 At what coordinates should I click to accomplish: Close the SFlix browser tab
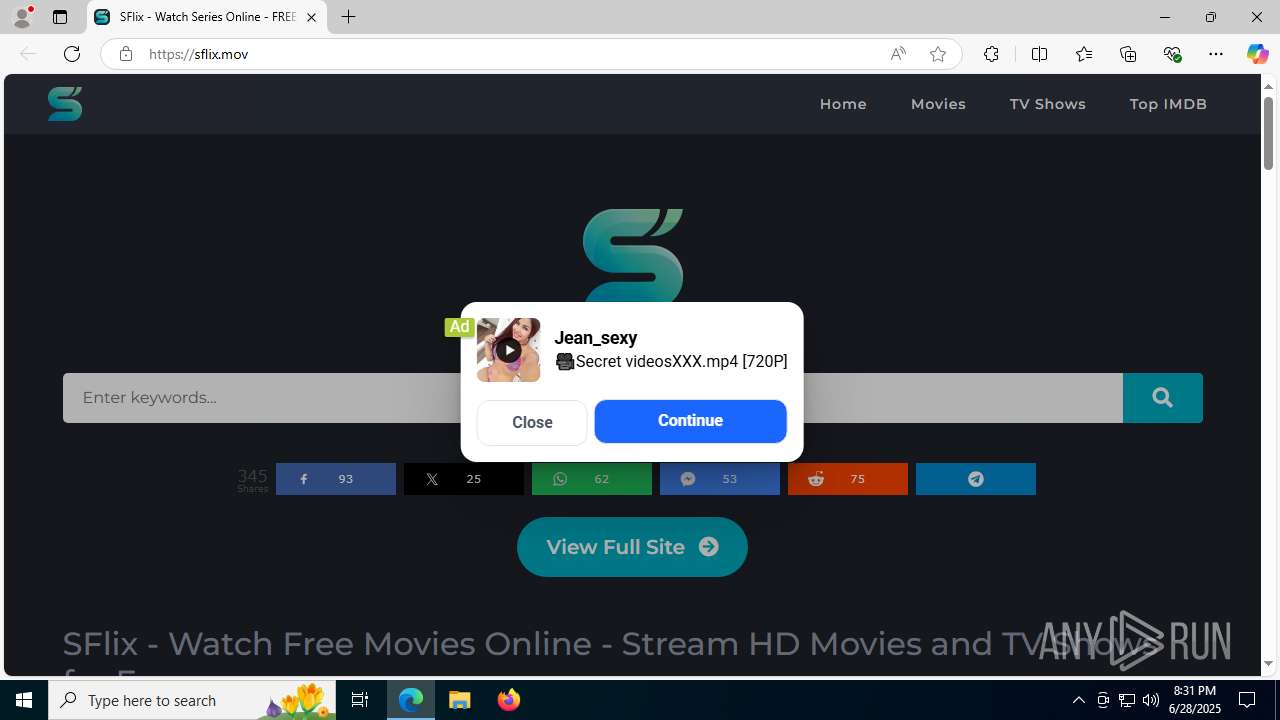click(x=311, y=17)
